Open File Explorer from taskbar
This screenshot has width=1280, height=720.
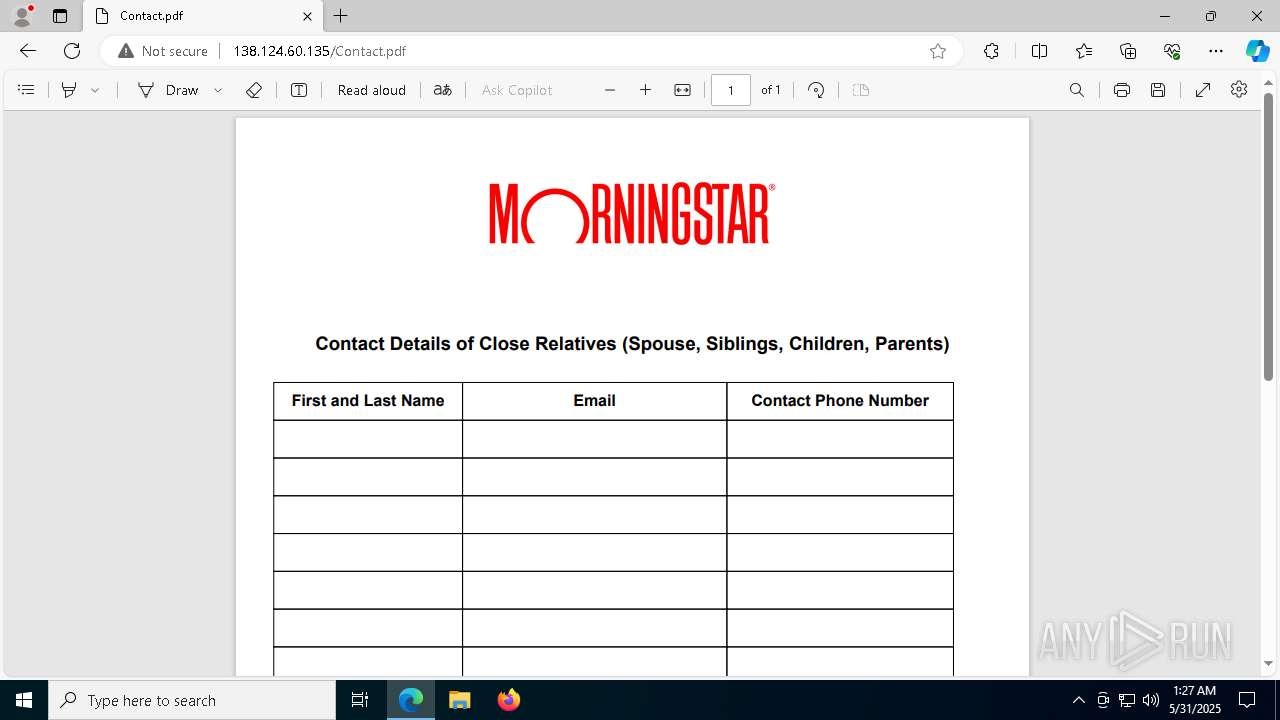pyautogui.click(x=460, y=700)
